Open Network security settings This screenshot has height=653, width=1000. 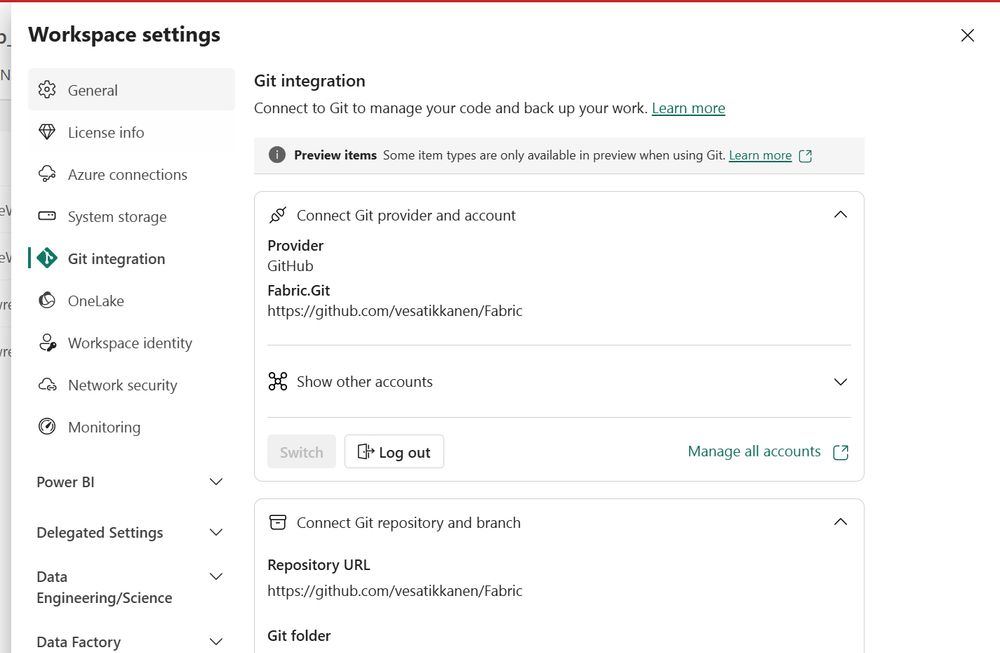pyautogui.click(x=131, y=385)
